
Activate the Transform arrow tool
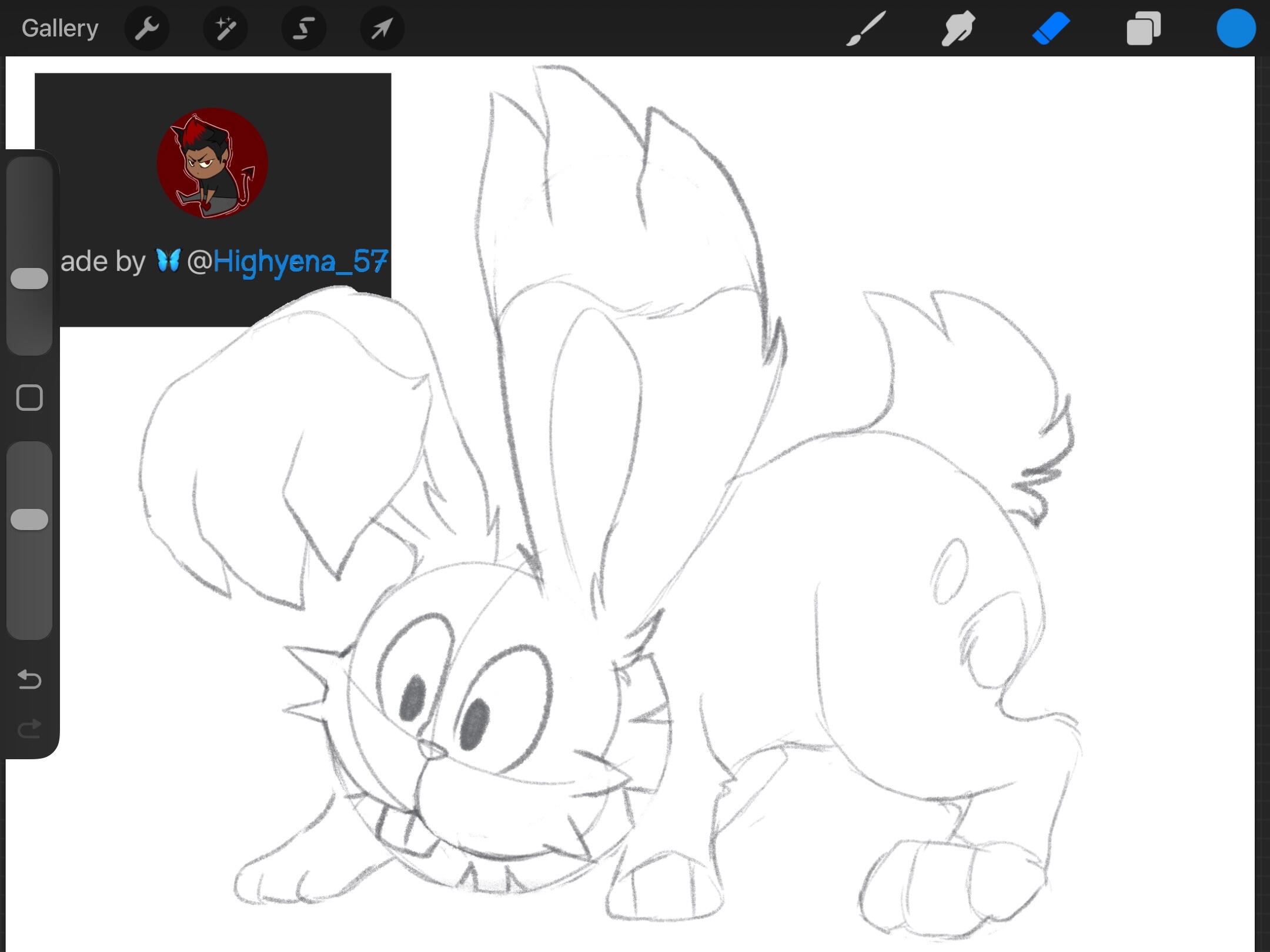(x=382, y=28)
